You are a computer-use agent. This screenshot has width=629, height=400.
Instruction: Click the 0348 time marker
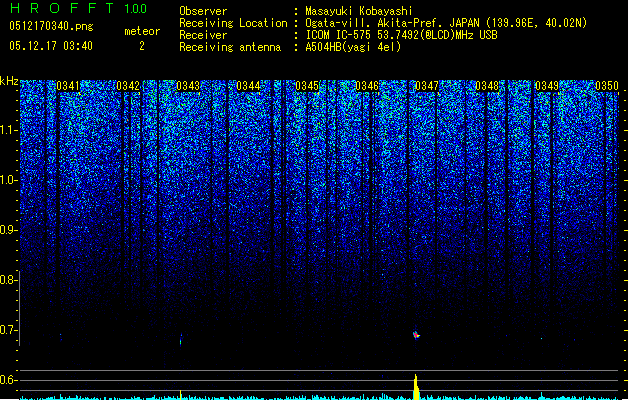pos(487,86)
